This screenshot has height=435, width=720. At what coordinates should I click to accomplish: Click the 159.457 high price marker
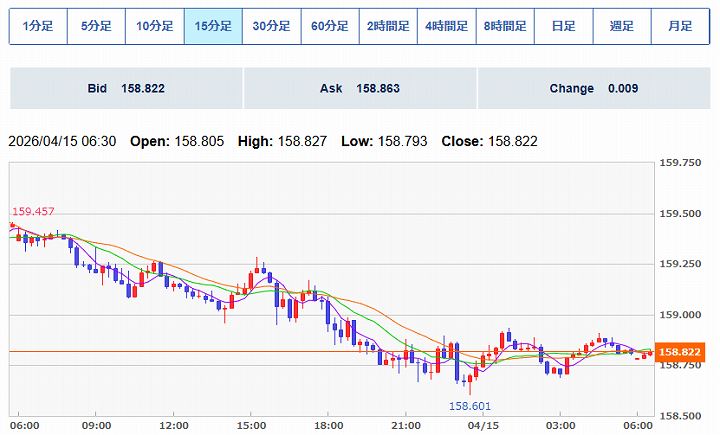click(32, 211)
